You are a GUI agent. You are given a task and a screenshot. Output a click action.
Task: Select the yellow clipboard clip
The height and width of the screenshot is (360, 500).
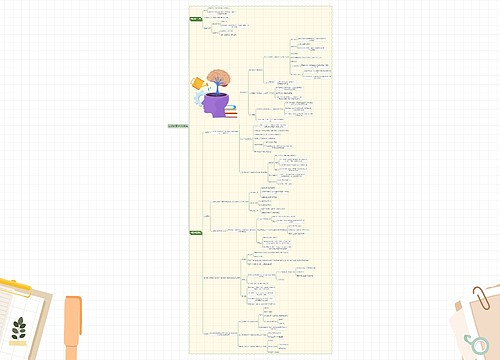[15, 288]
